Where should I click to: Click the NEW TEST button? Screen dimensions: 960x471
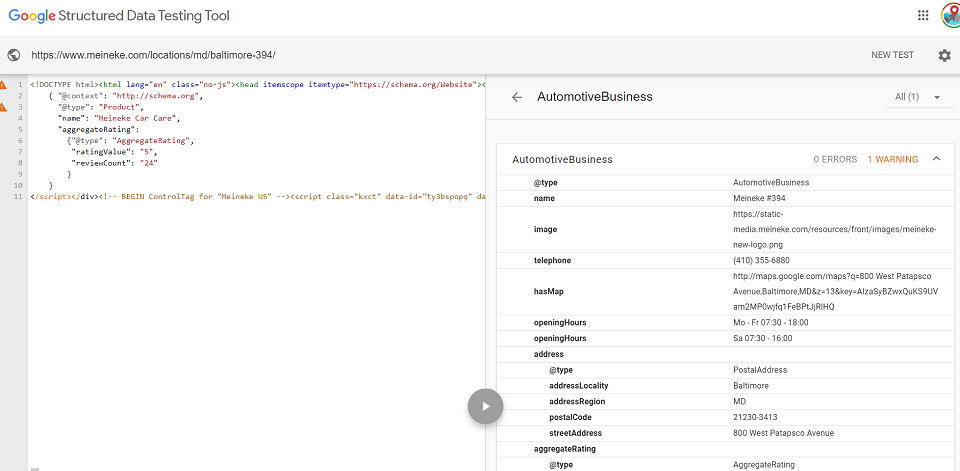[x=892, y=55]
